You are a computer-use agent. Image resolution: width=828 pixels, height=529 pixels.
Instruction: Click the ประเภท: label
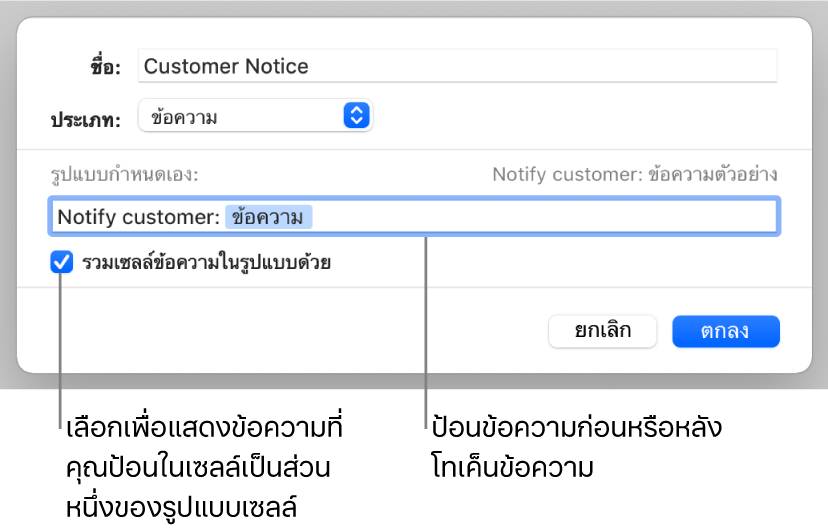tap(86, 119)
